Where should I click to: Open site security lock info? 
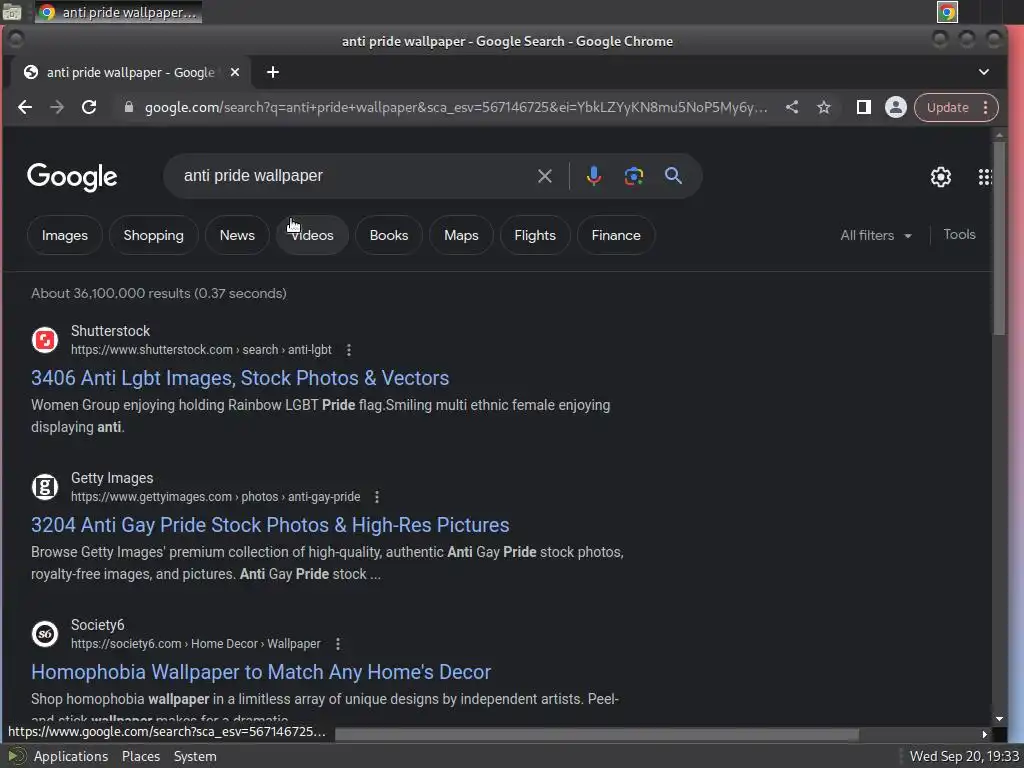(129, 107)
